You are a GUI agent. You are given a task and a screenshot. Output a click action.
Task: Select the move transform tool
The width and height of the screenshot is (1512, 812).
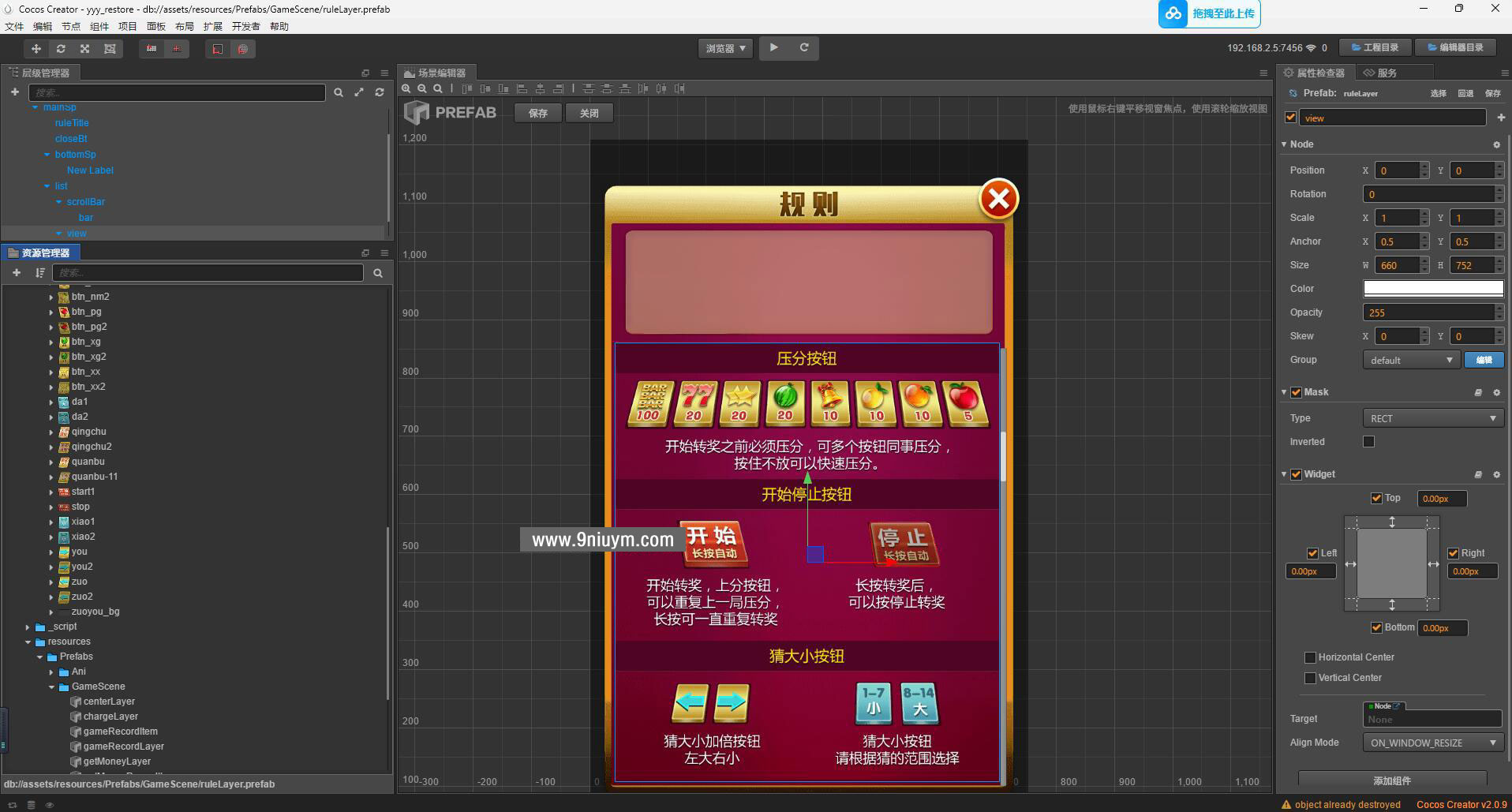[x=36, y=49]
